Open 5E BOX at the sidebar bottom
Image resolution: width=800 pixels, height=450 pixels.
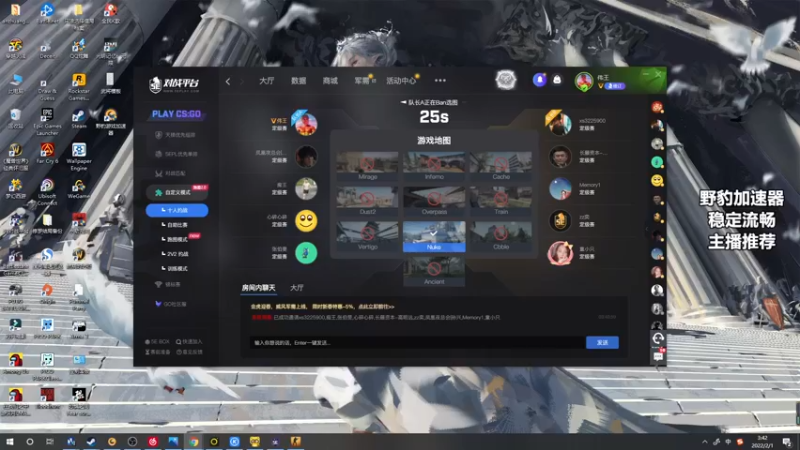pos(157,342)
